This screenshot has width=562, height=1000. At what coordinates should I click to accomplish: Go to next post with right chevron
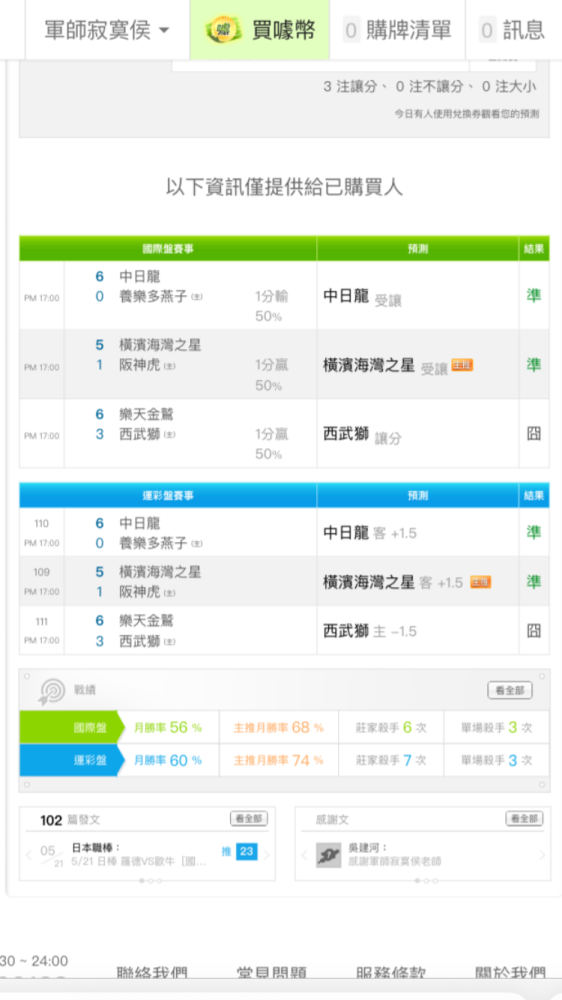point(267,855)
